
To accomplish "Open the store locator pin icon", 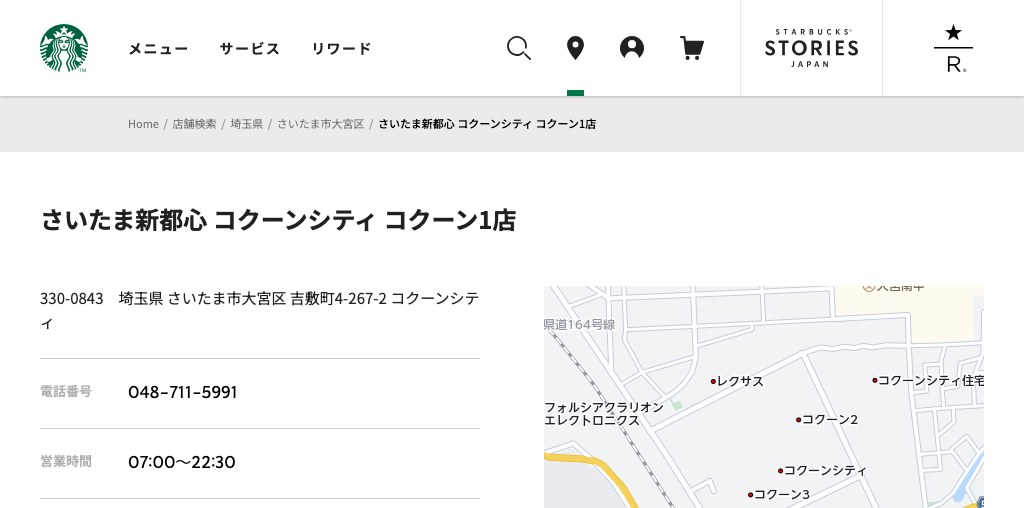I will coord(575,48).
